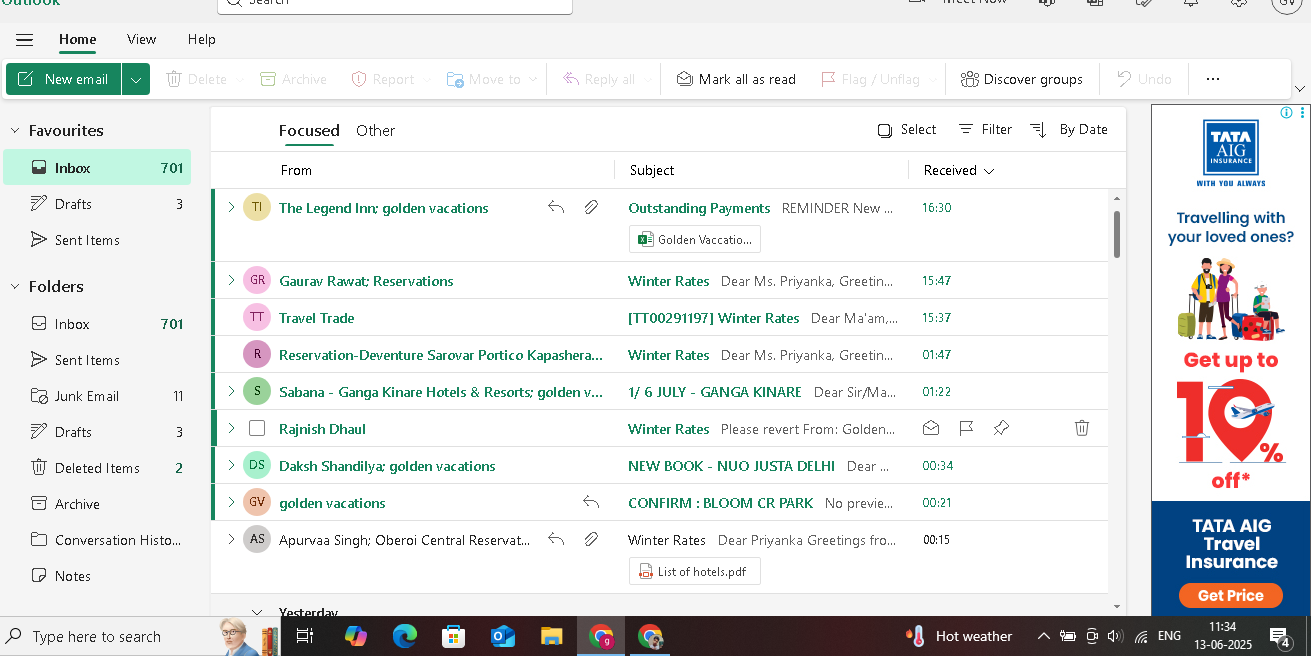Image resolution: width=1315 pixels, height=656 pixels.
Task: Tick the checkbox beside Rajnish Dhaul
Action: tap(257, 428)
